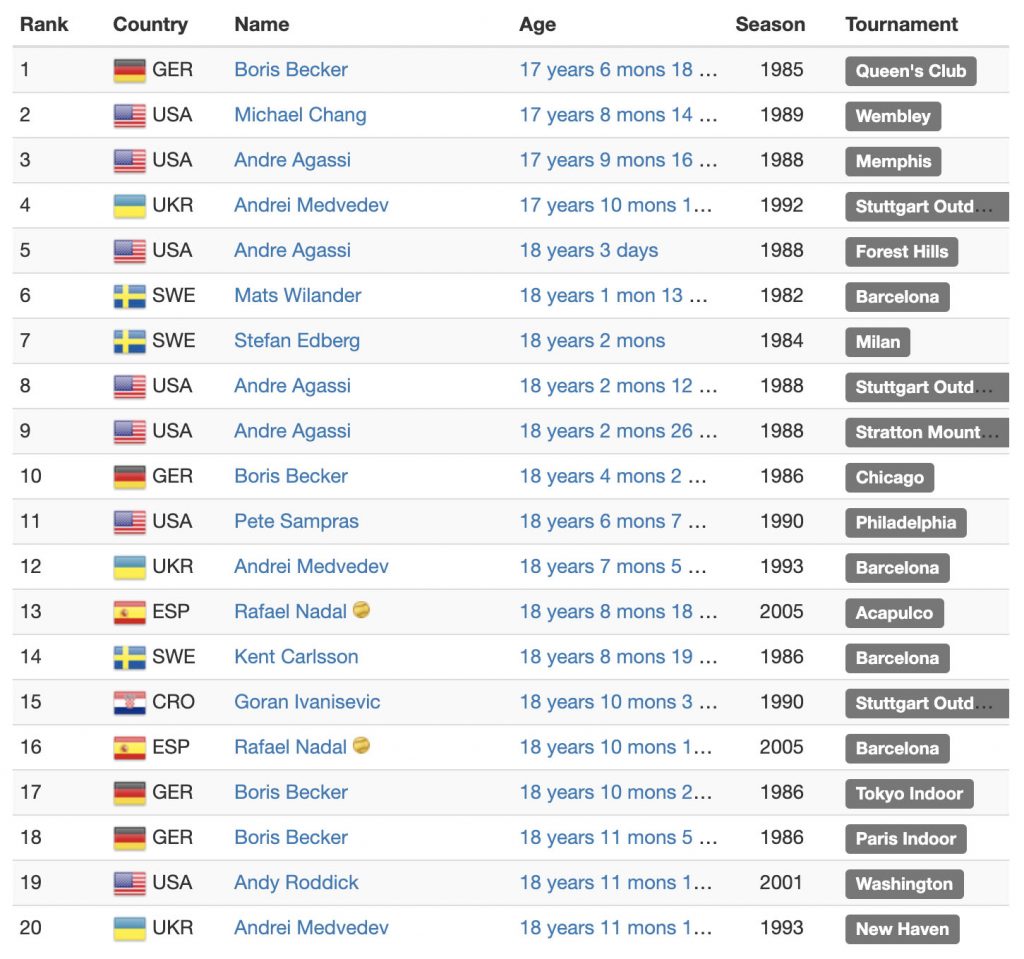This screenshot has width=1024, height=959.
Task: Click the tennis ball icon in rank 13
Action: [361, 610]
